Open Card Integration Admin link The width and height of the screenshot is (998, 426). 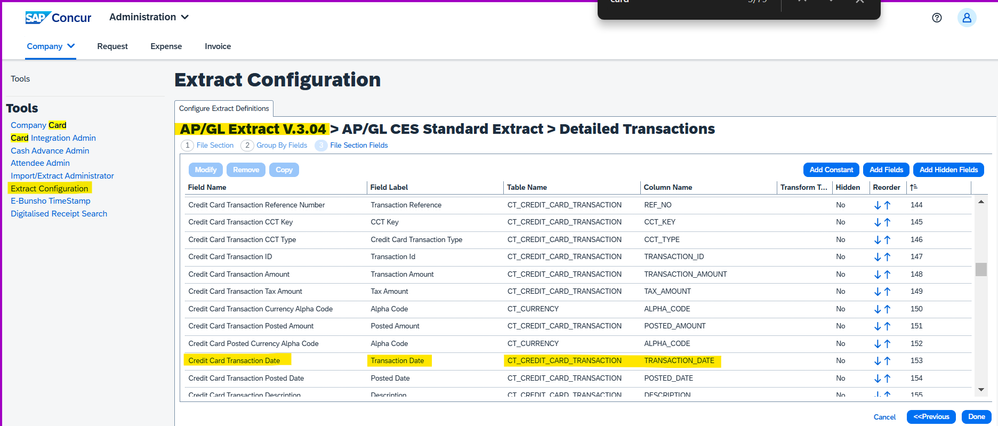point(53,138)
